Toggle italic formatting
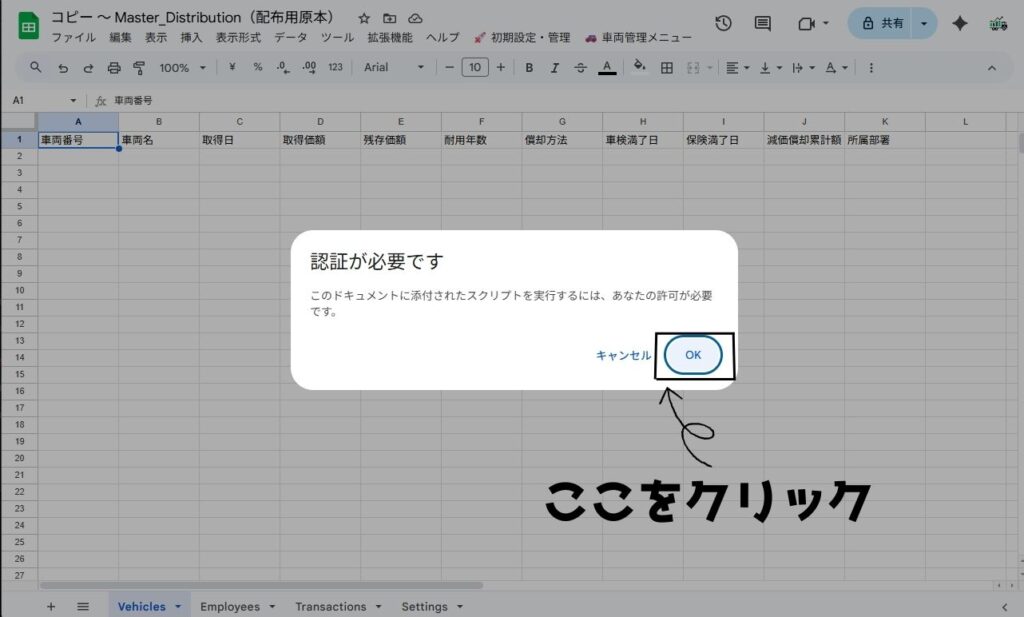The image size is (1024, 617). click(555, 68)
